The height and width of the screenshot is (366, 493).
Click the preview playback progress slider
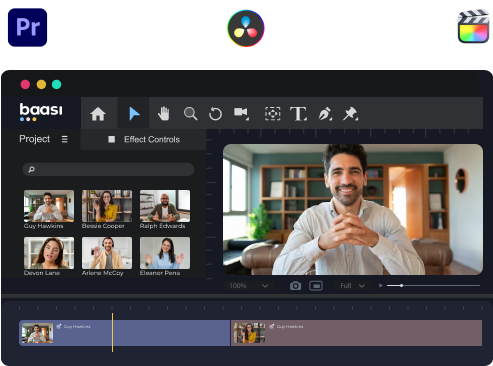433,286
